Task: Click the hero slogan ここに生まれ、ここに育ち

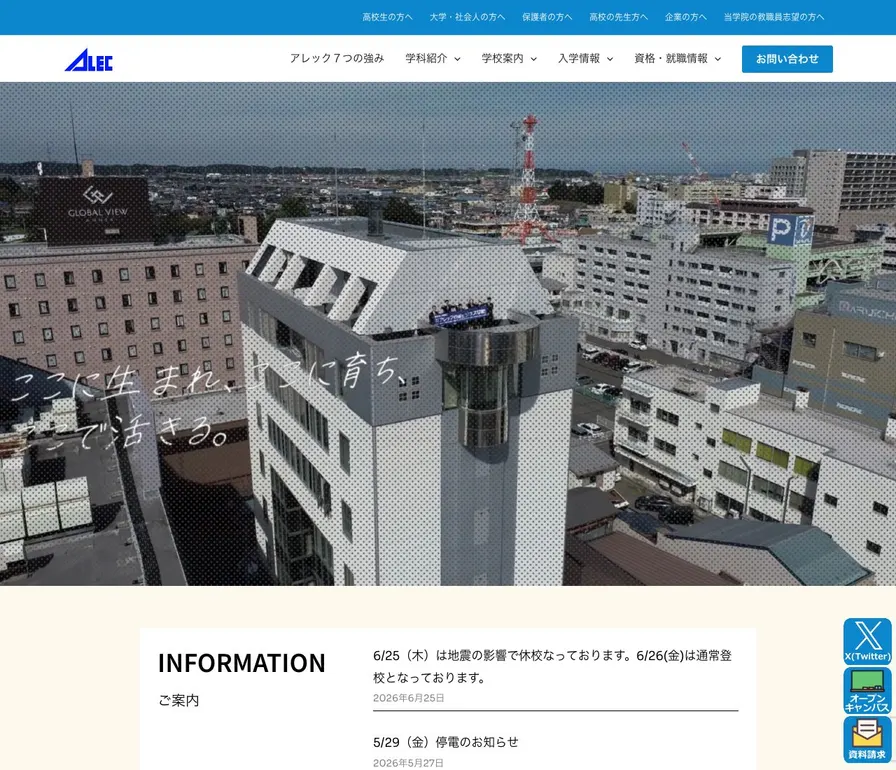Action: click(x=209, y=379)
